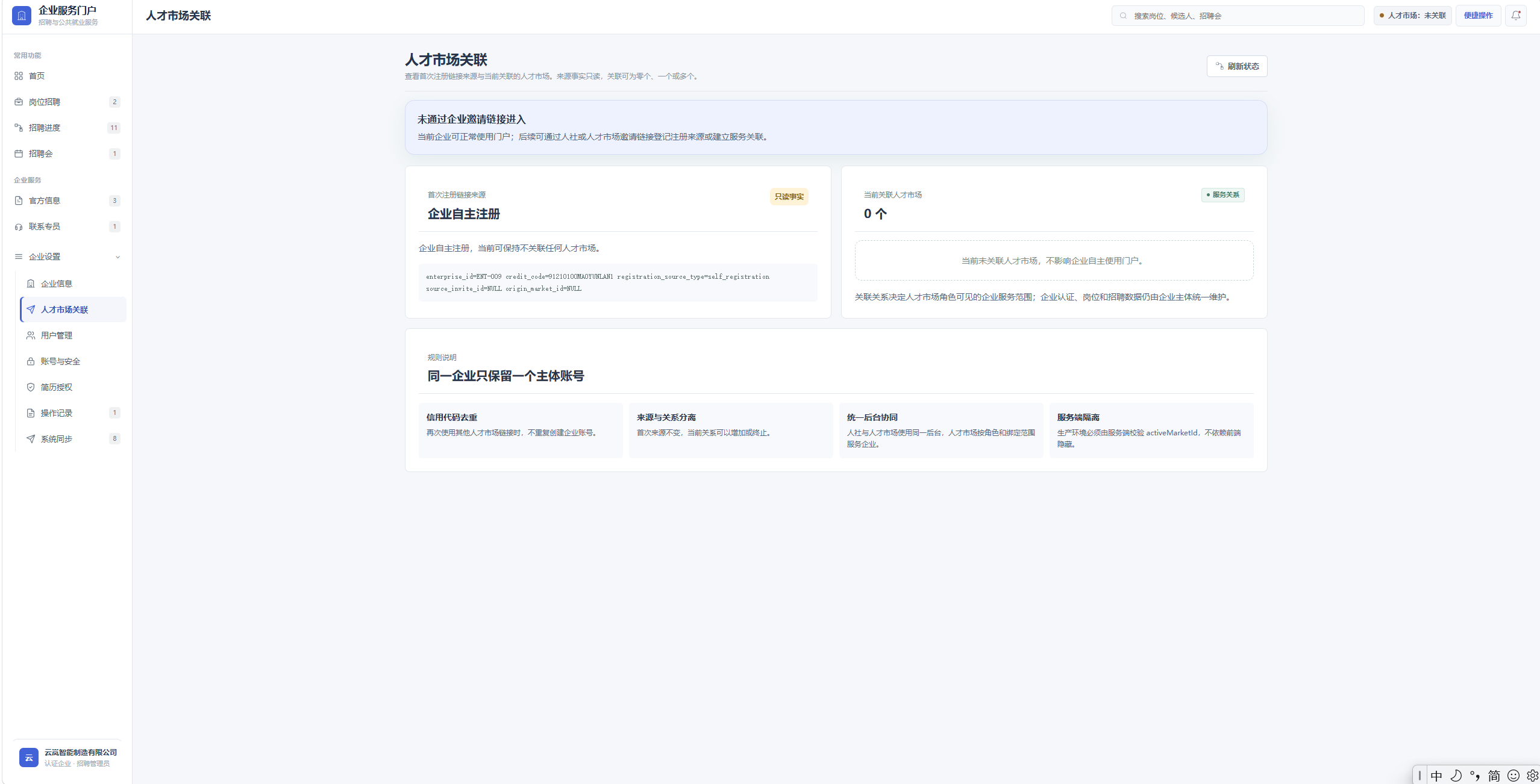Open 首页 in the sidebar

(67, 76)
